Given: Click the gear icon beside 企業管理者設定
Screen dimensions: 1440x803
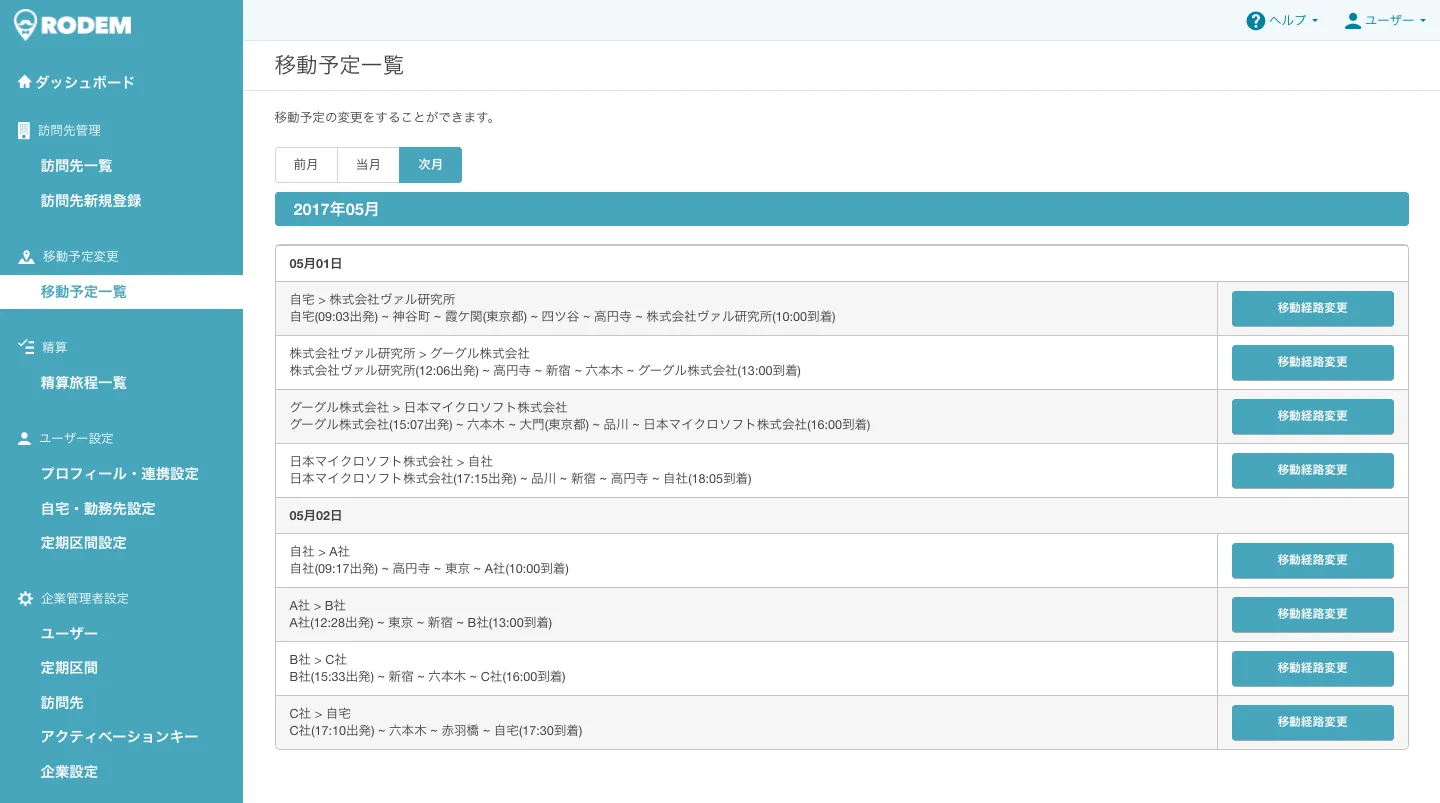Looking at the screenshot, I should (x=26, y=598).
